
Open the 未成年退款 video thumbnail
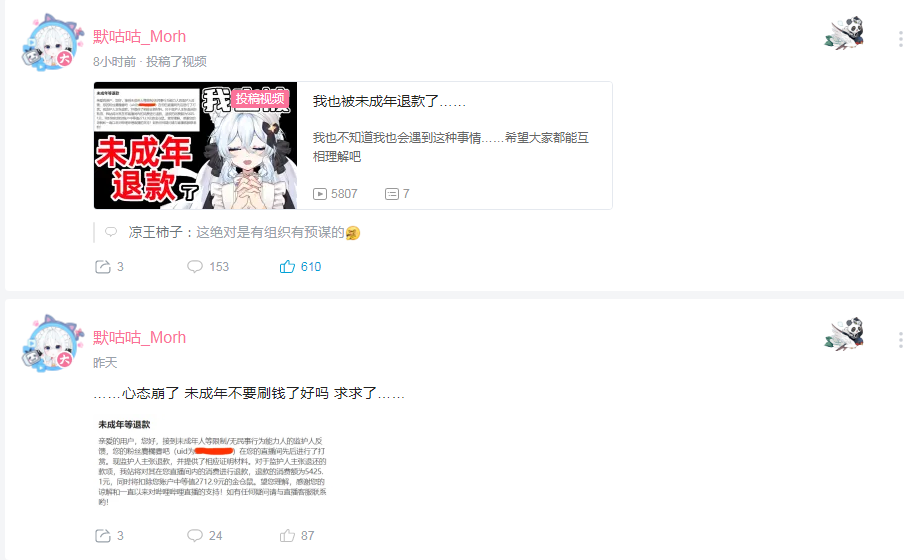(195, 145)
